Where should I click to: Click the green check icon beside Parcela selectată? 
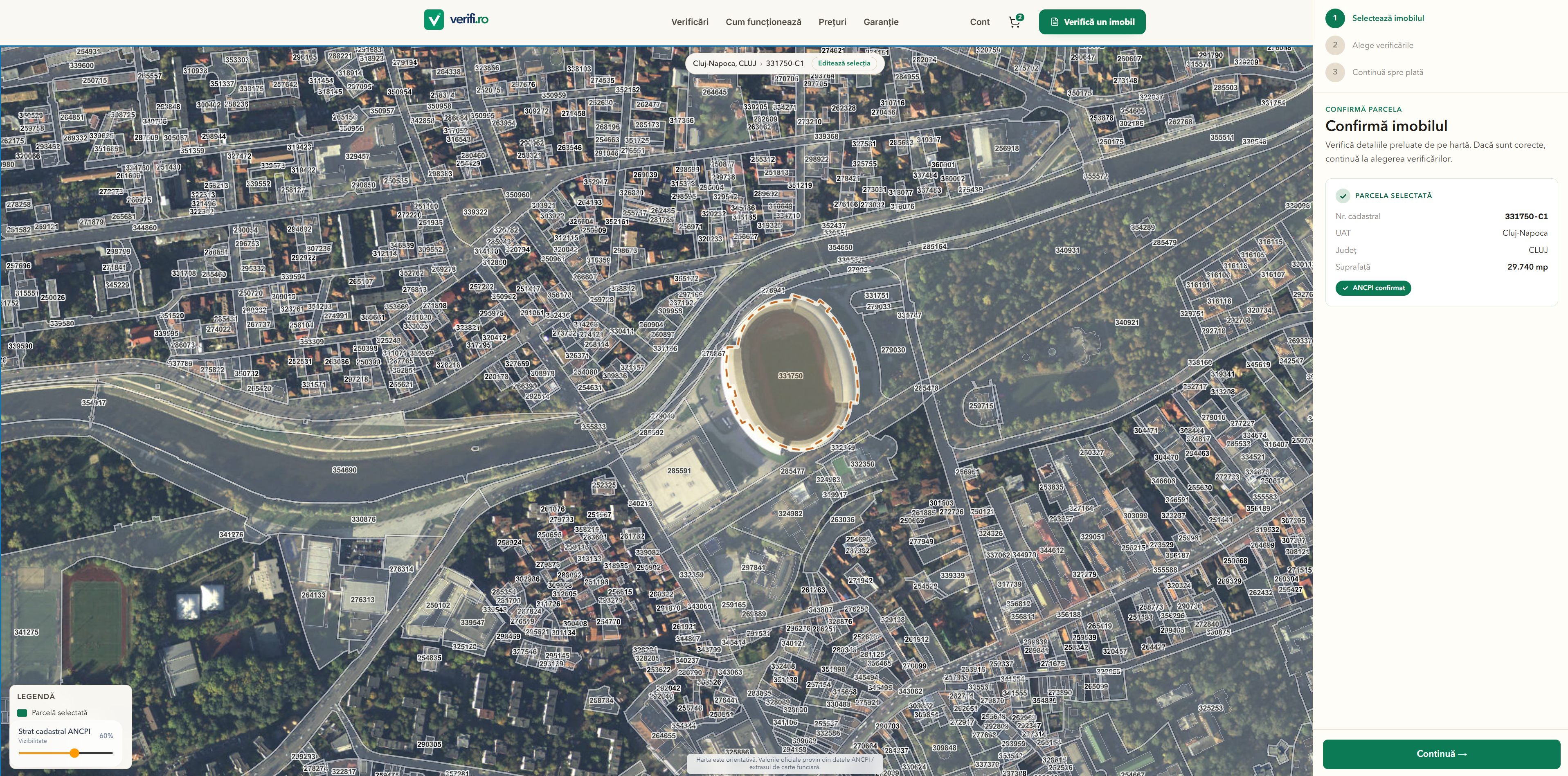(1342, 196)
